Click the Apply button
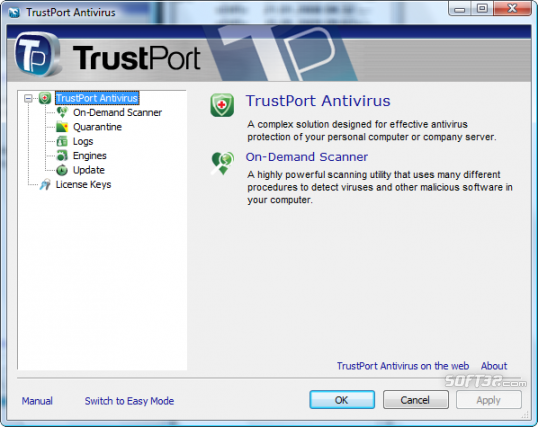The height and width of the screenshot is (427, 538). click(x=489, y=400)
